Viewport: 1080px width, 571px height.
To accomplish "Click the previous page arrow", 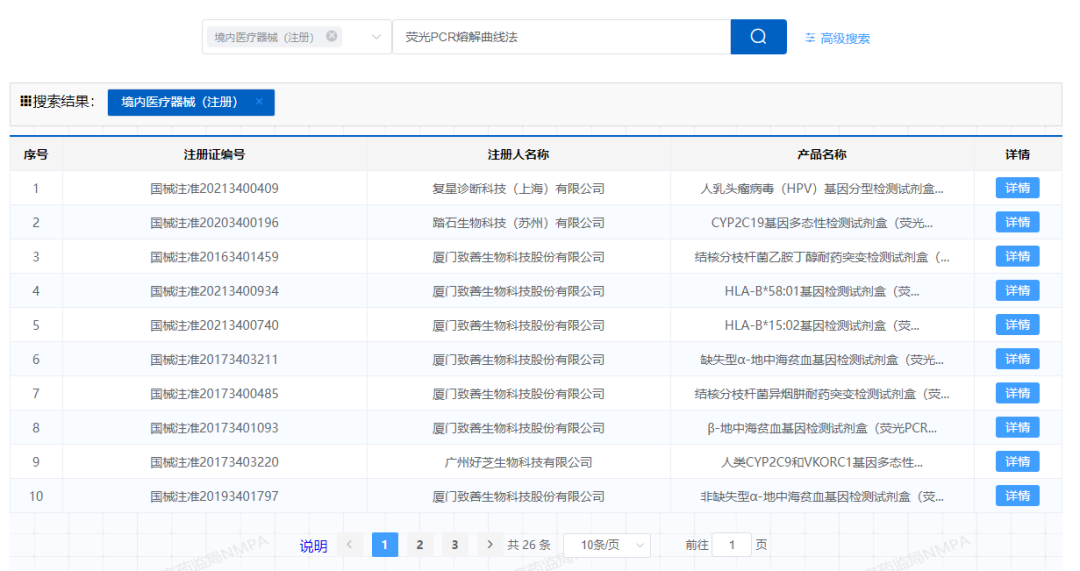I will click(x=350, y=545).
